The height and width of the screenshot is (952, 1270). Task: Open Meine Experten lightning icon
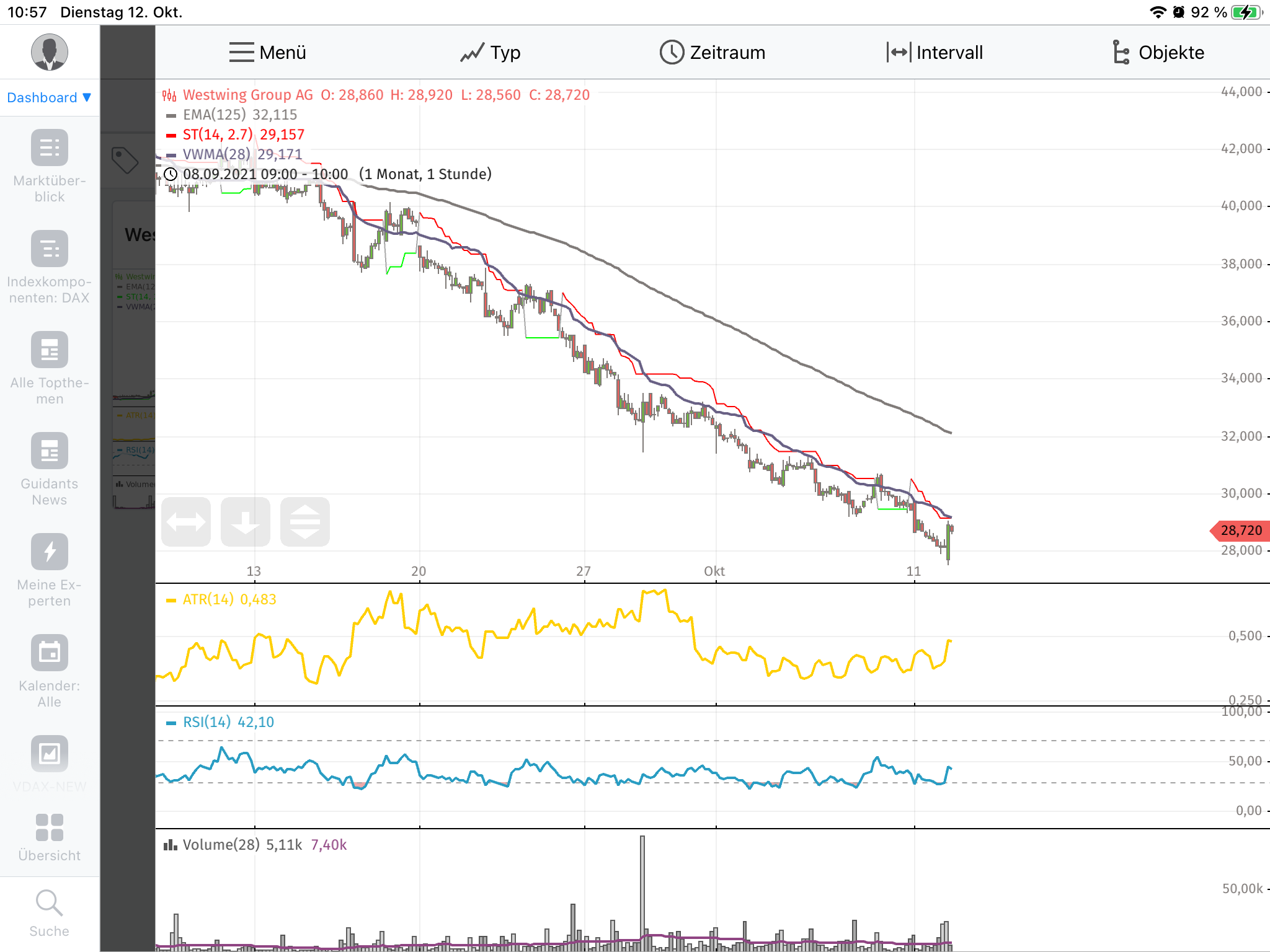[x=50, y=552]
